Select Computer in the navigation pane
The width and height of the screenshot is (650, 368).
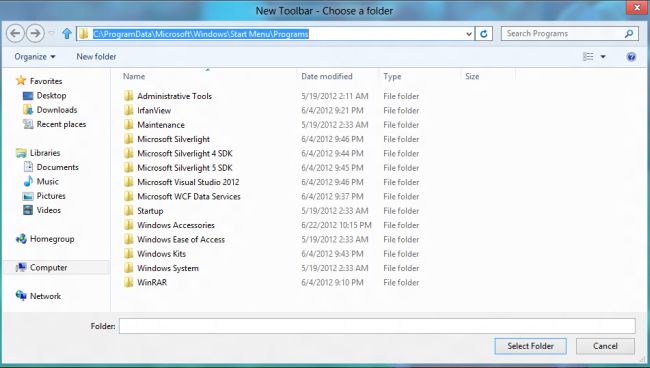click(41, 267)
